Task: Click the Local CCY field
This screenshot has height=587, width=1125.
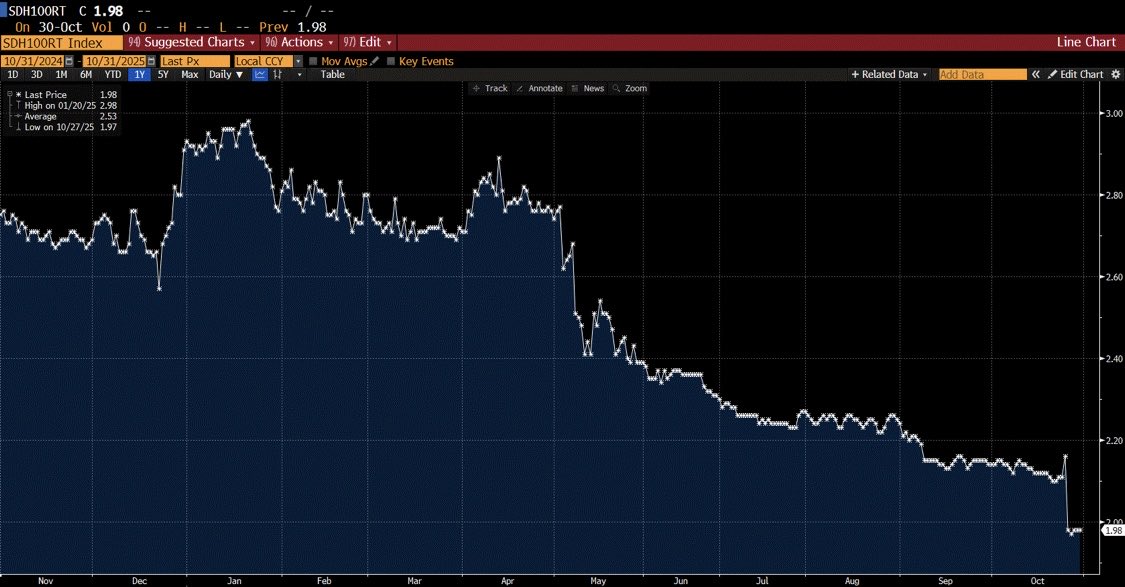Action: point(263,62)
